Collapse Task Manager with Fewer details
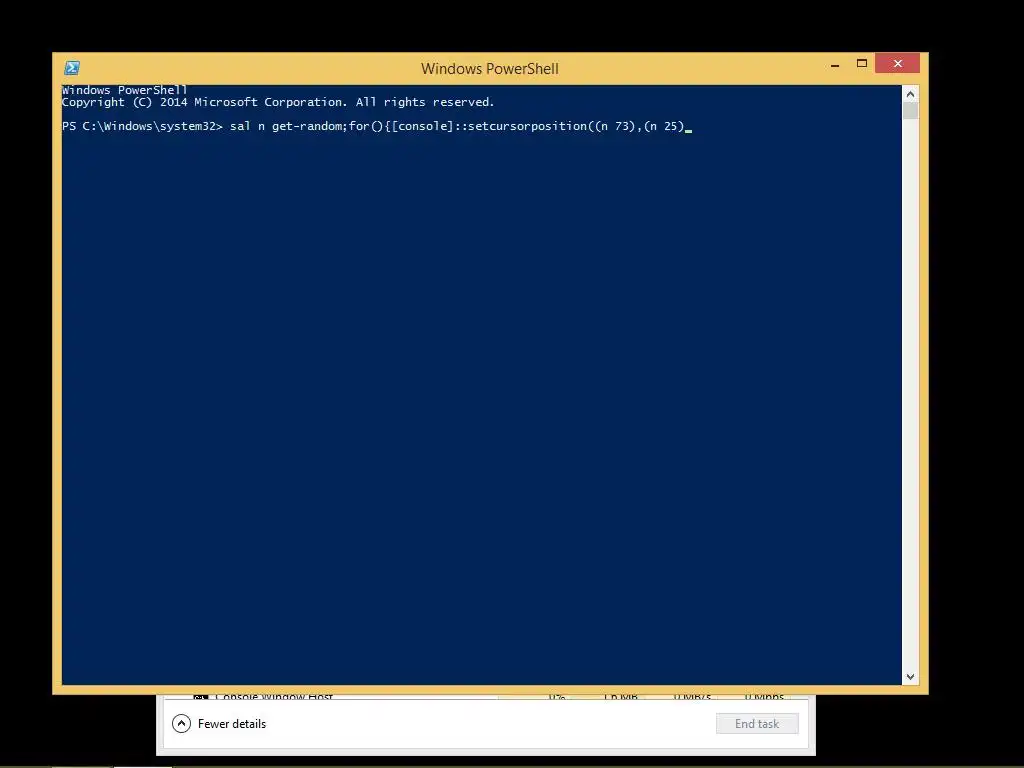This screenshot has height=768, width=1024. 181,724
